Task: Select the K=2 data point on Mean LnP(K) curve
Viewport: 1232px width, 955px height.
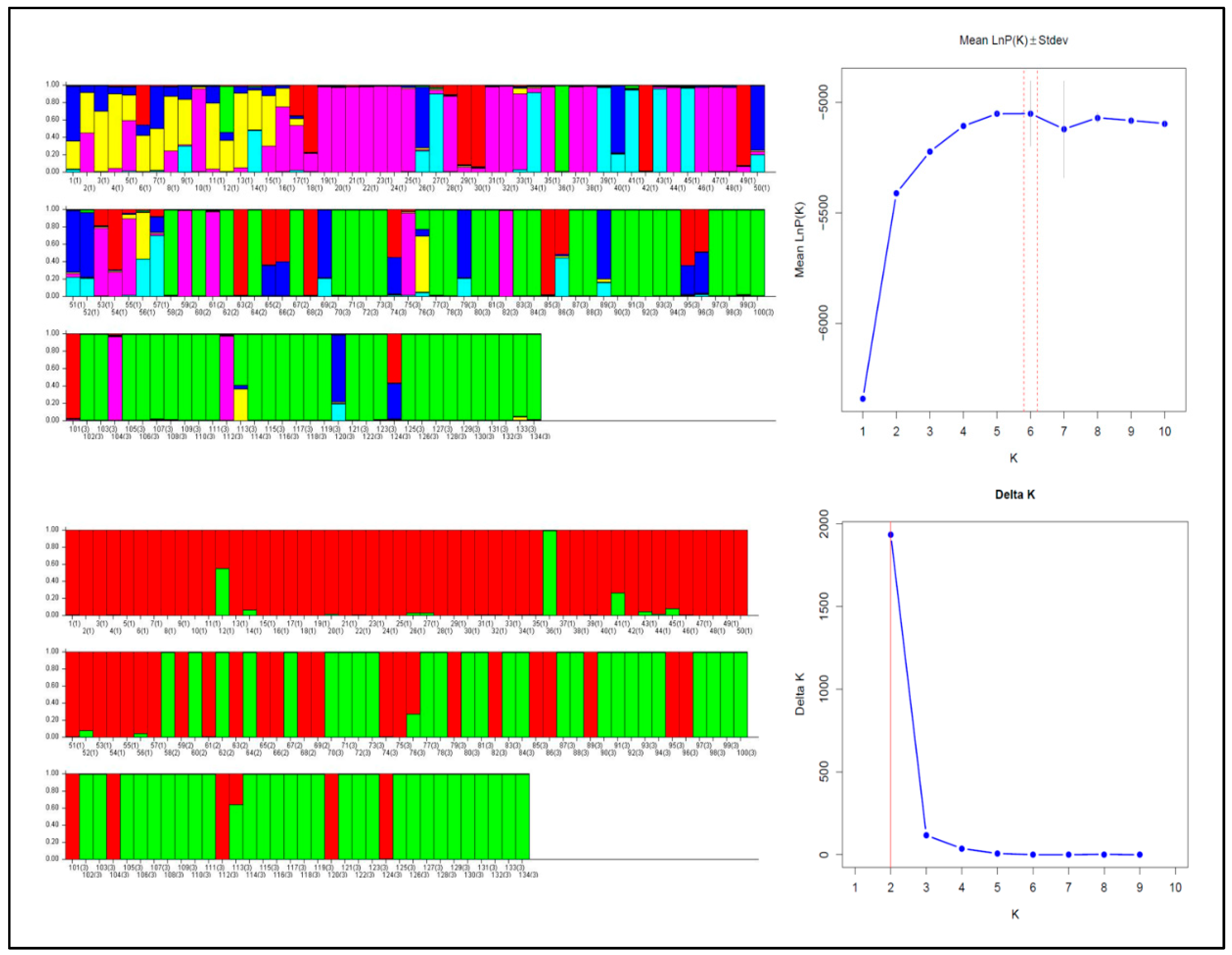Action: pyautogui.click(x=896, y=193)
